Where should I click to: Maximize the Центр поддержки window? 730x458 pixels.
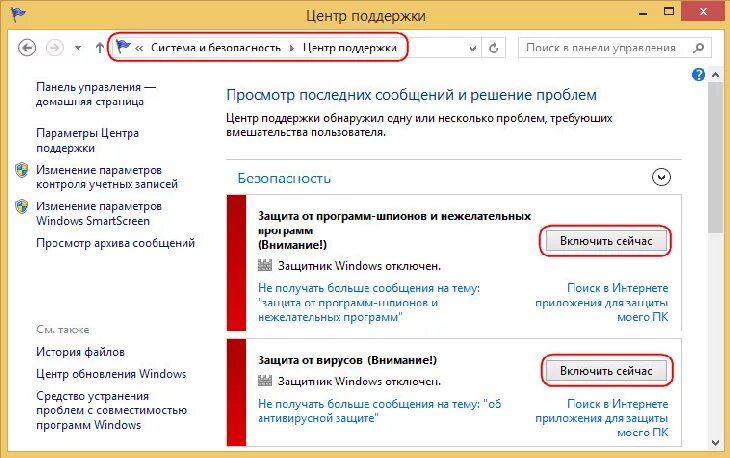[x=669, y=12]
